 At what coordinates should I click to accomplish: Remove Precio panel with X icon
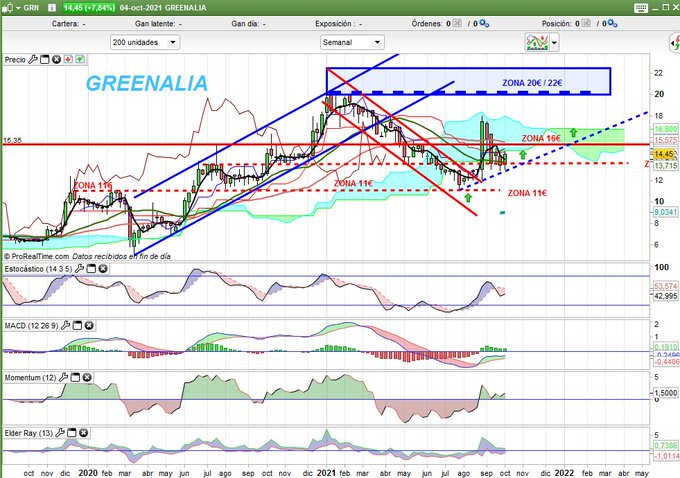(x=56, y=59)
